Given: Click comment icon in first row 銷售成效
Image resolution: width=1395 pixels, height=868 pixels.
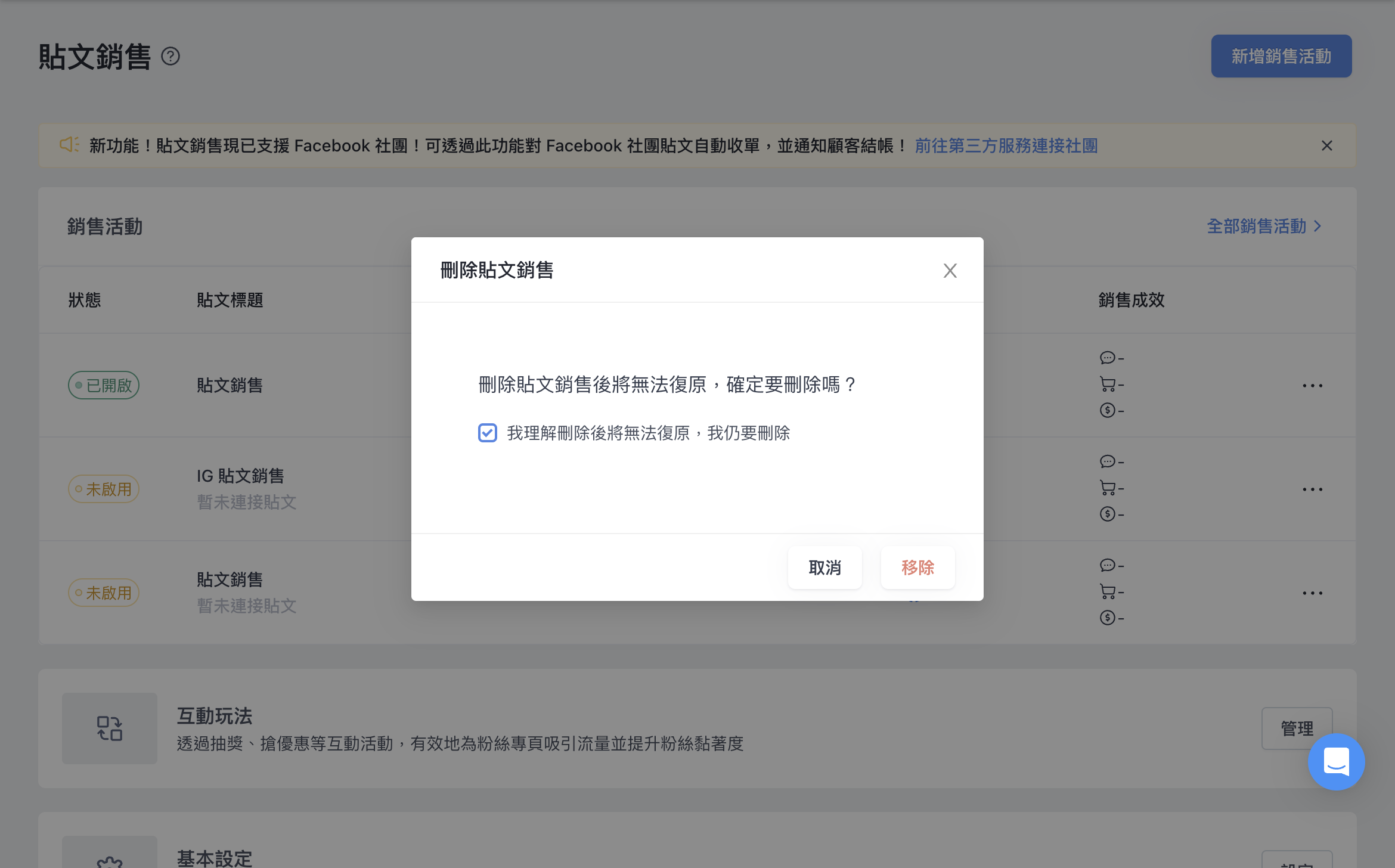Looking at the screenshot, I should click(1108, 358).
